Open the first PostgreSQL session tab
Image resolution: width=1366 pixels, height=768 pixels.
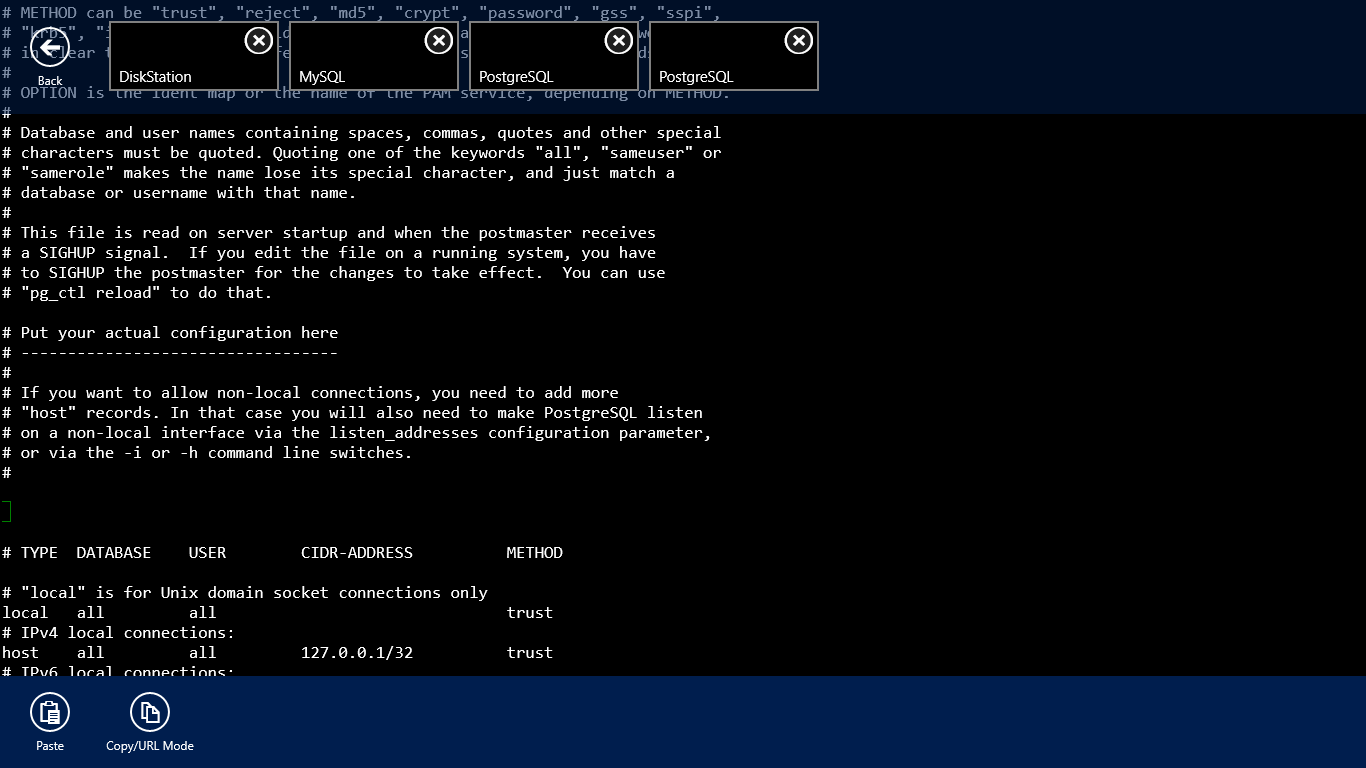(x=540, y=70)
